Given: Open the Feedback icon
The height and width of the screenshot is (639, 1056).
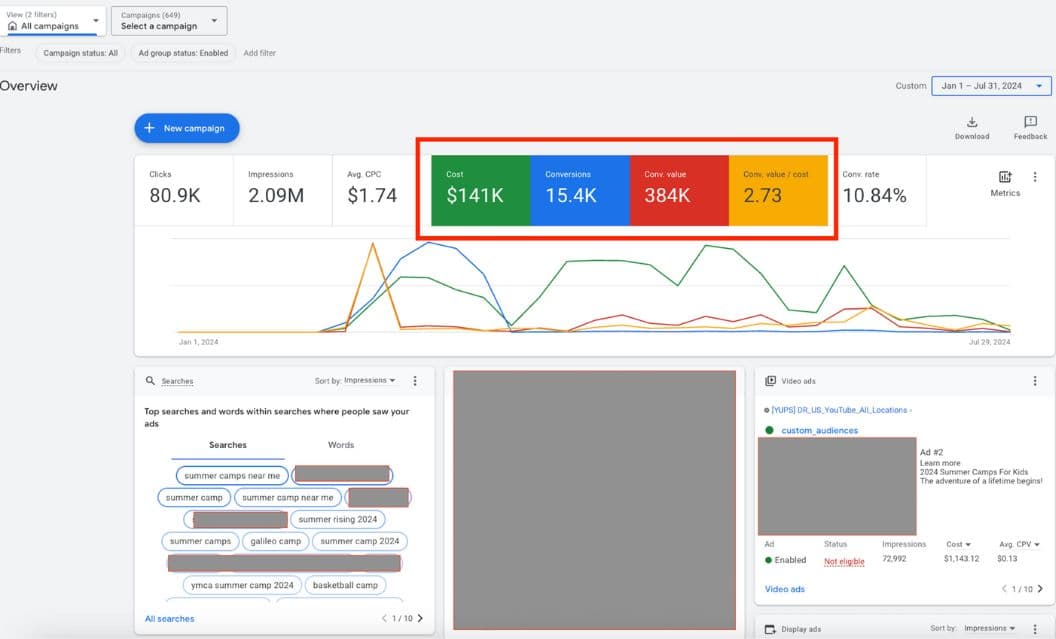Looking at the screenshot, I should [x=1030, y=122].
